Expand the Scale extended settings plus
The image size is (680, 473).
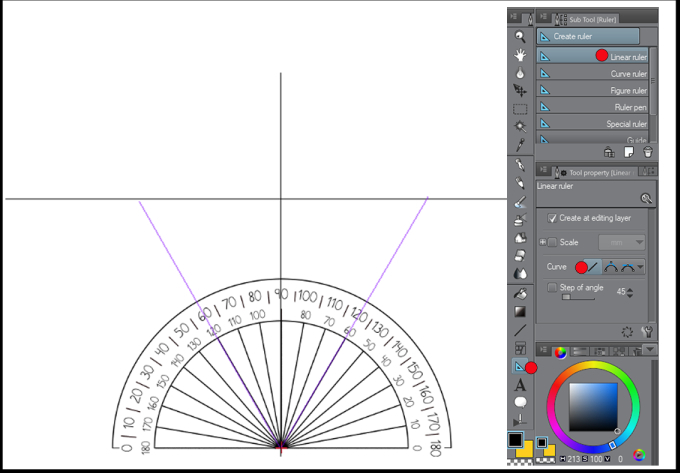click(543, 242)
